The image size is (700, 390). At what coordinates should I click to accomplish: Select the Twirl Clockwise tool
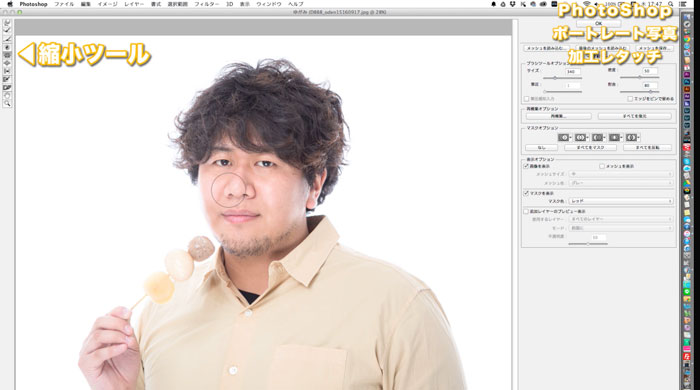click(x=7, y=47)
